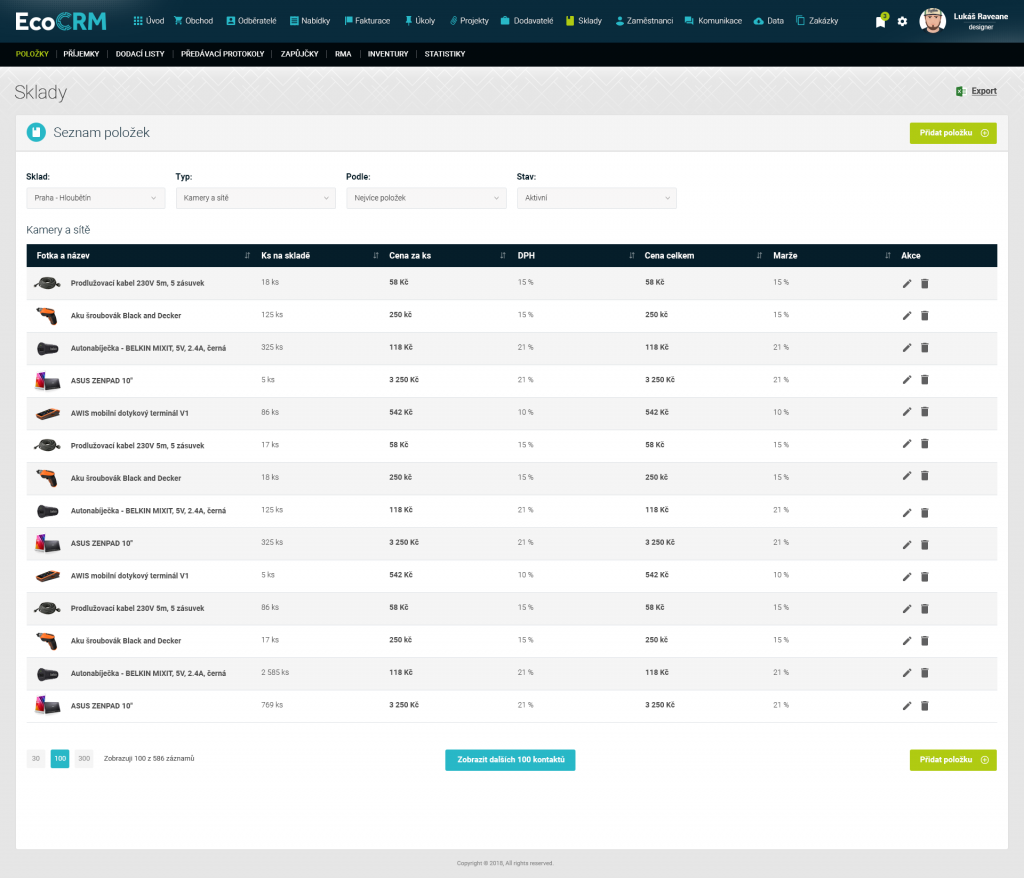Expand the Typ dropdown Kamery a sítě
The height and width of the screenshot is (878, 1024).
point(255,198)
